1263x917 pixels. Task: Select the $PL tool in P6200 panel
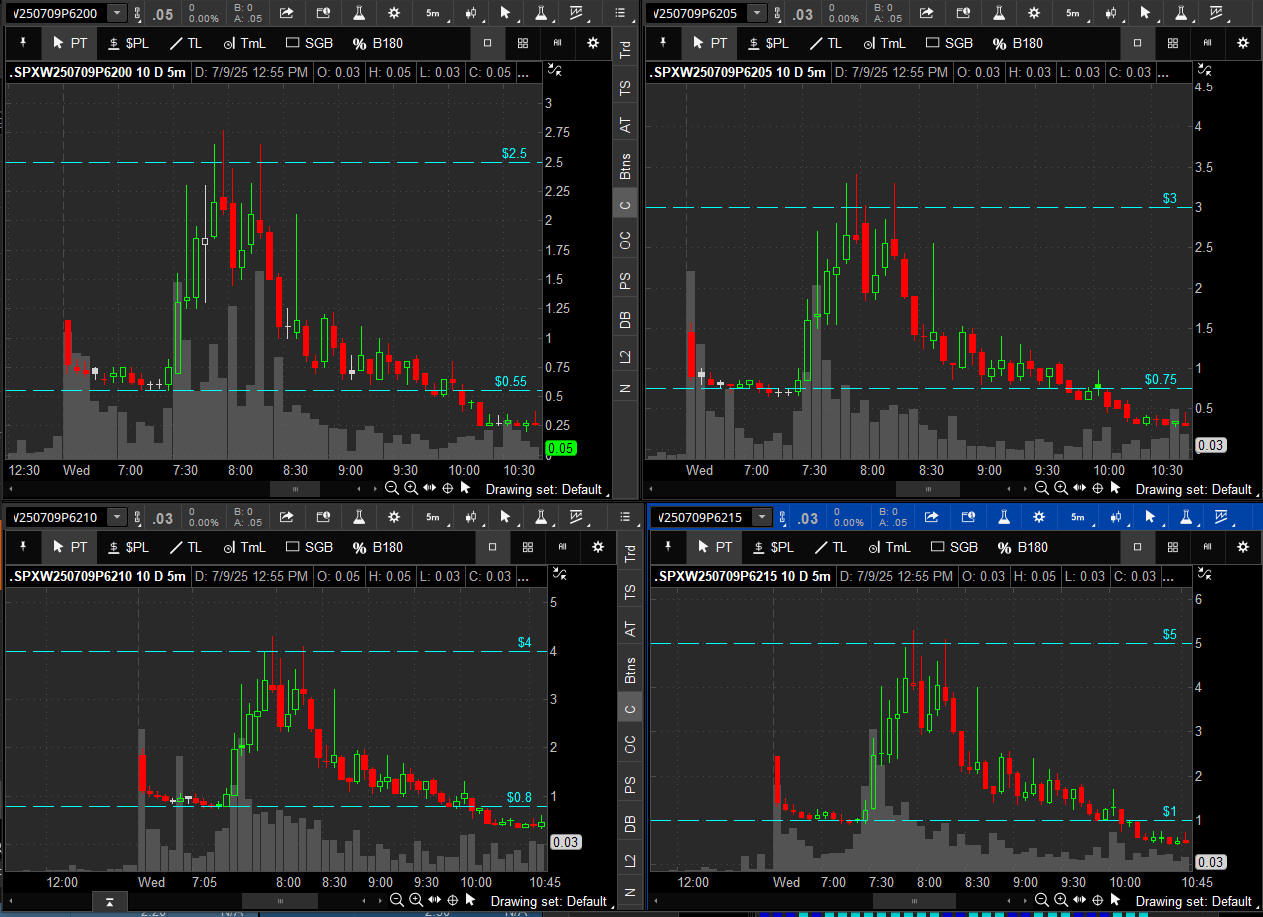(x=128, y=43)
